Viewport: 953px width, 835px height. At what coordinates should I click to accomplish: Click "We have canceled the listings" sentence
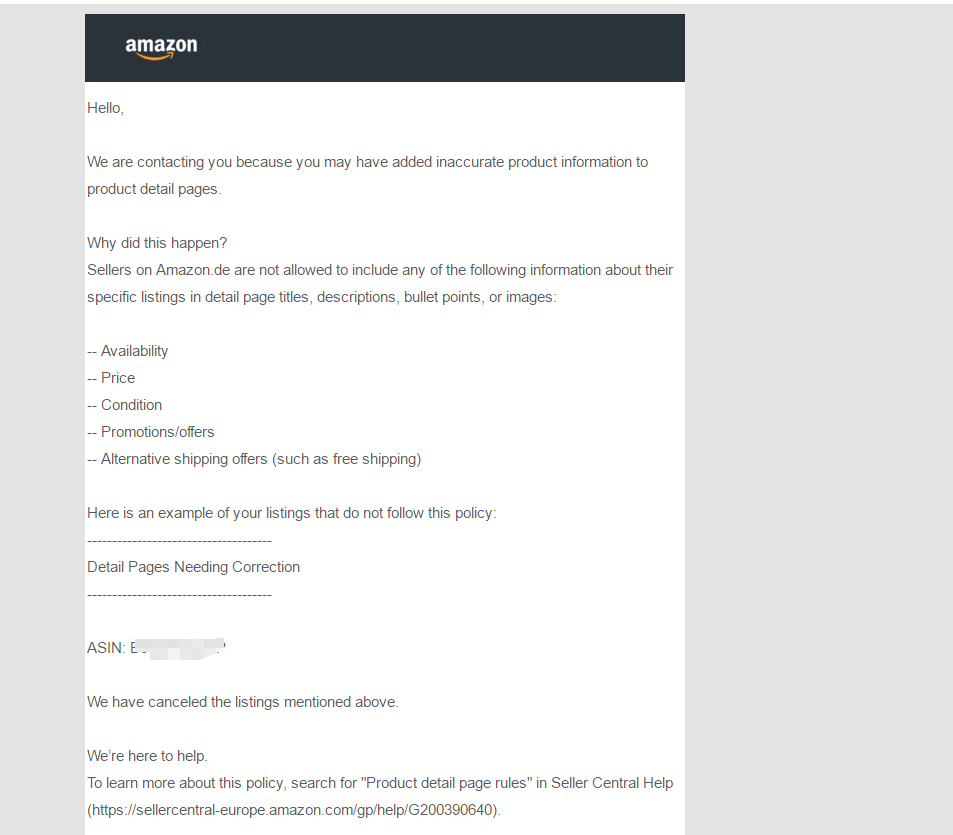243,702
